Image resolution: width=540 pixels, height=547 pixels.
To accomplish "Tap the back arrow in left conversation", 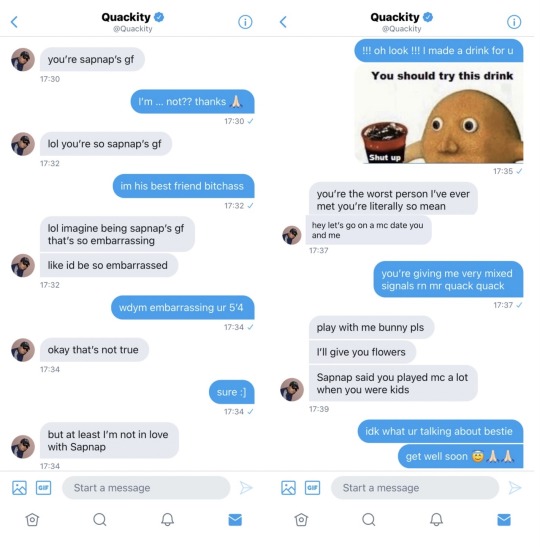I will coord(14,22).
